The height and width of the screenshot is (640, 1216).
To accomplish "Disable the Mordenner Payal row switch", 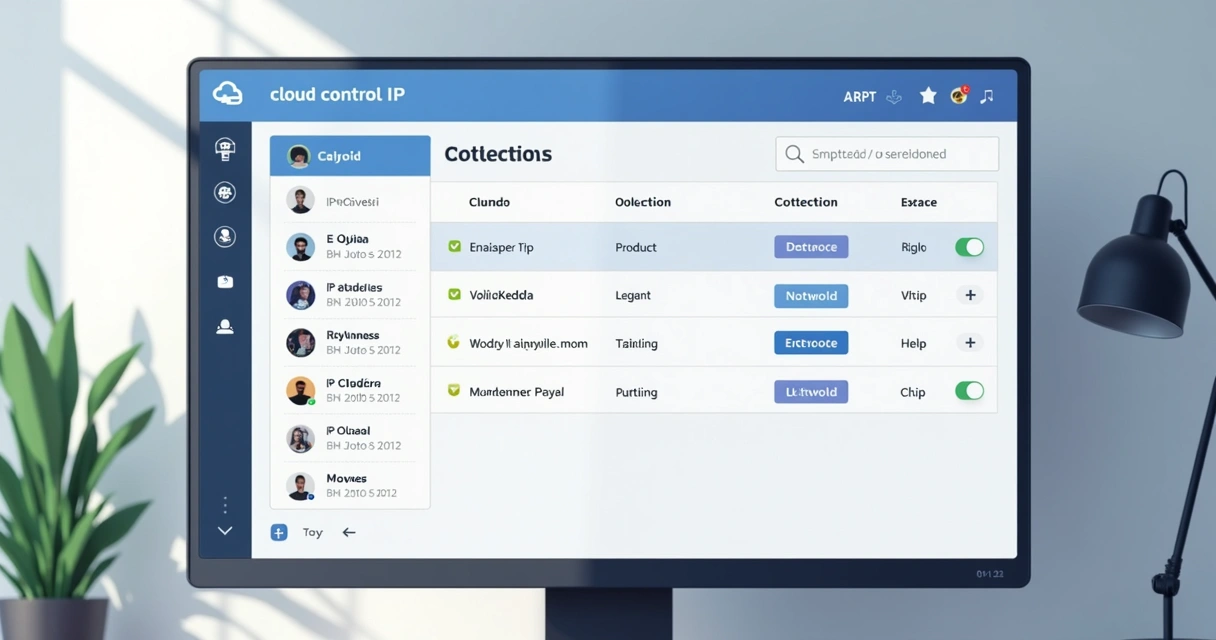I will [969, 391].
